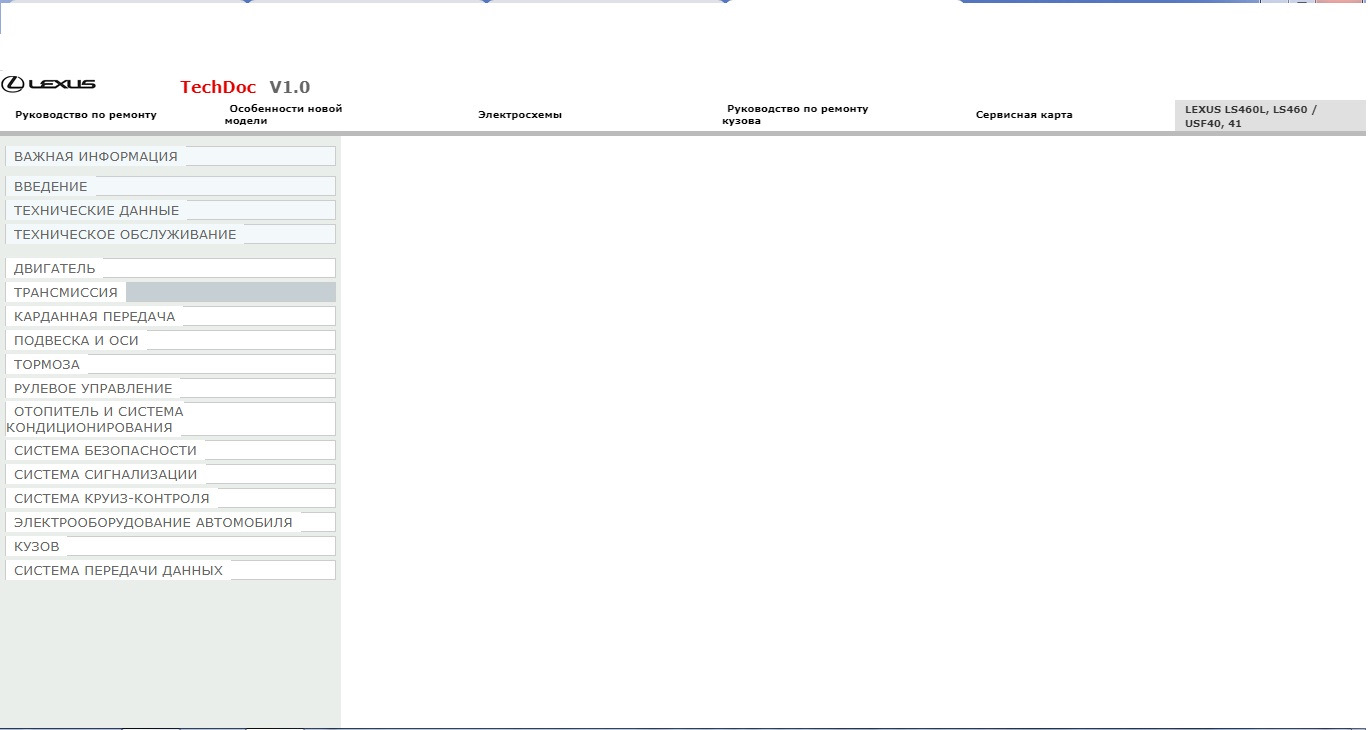Open the СИСТЕМА ПЕРЕДАЧИ ДАННЫХ section
Image resolution: width=1368 pixels, height=730 pixels.
[x=170, y=570]
